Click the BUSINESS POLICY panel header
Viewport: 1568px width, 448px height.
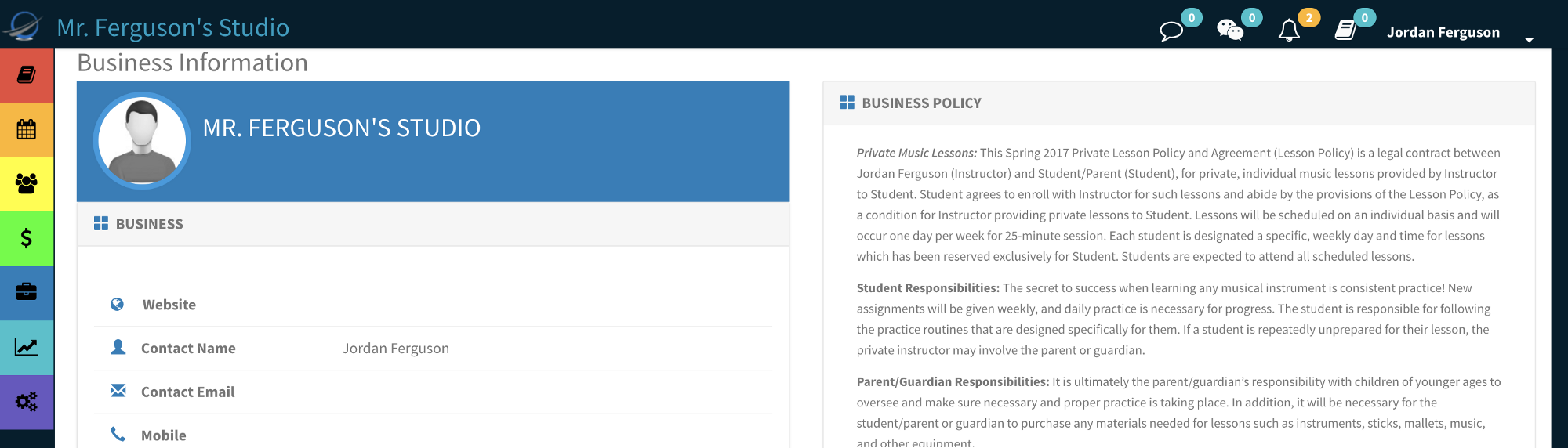tap(1178, 103)
